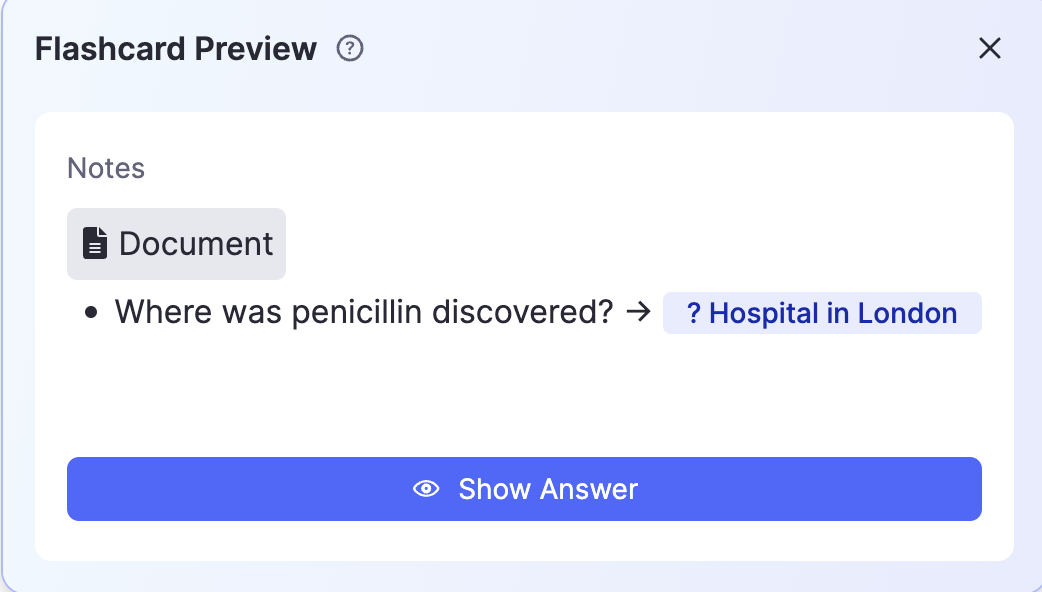Click the question mark in the hidden answer
This screenshot has height=592, width=1042.
[x=693, y=313]
